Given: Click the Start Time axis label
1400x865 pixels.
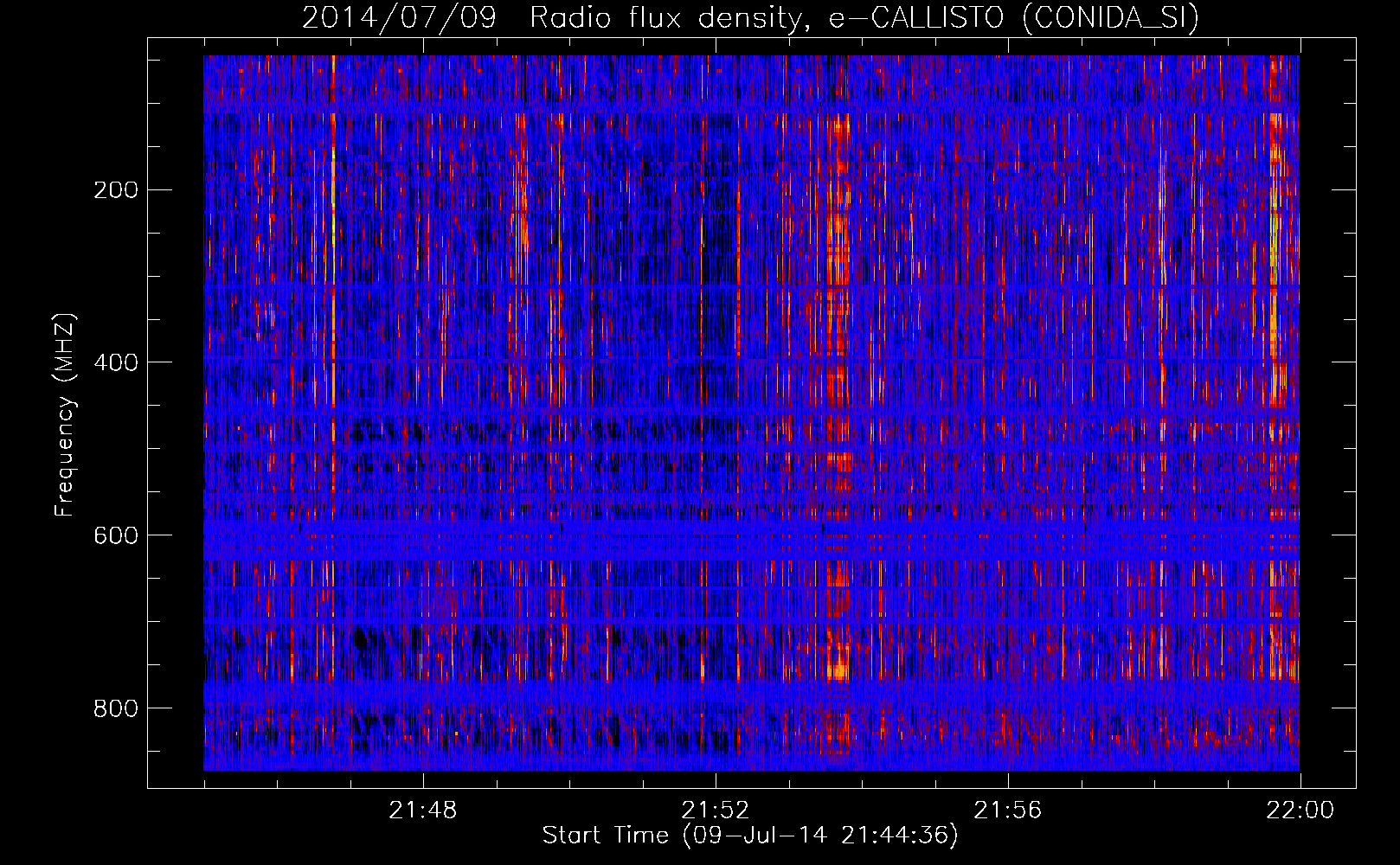Looking at the screenshot, I should (750, 836).
